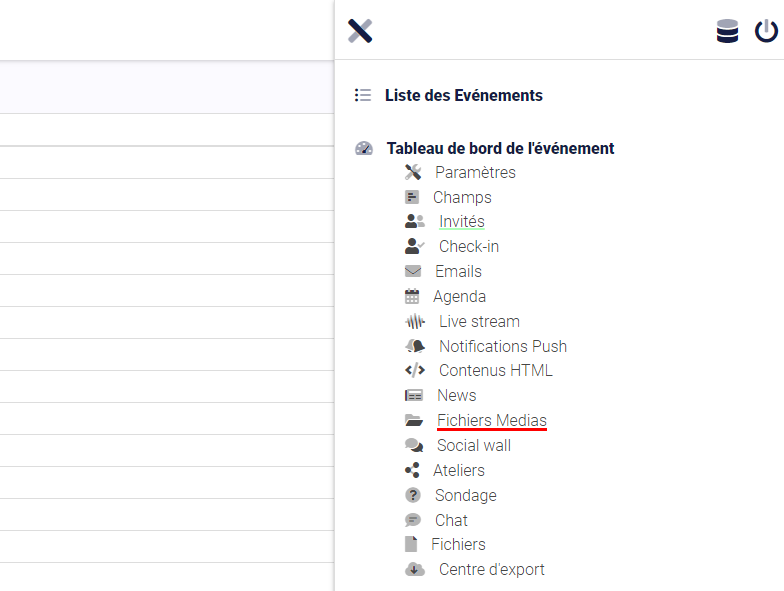
Task: Click the Paramètres wrench icon
Action: tap(413, 172)
